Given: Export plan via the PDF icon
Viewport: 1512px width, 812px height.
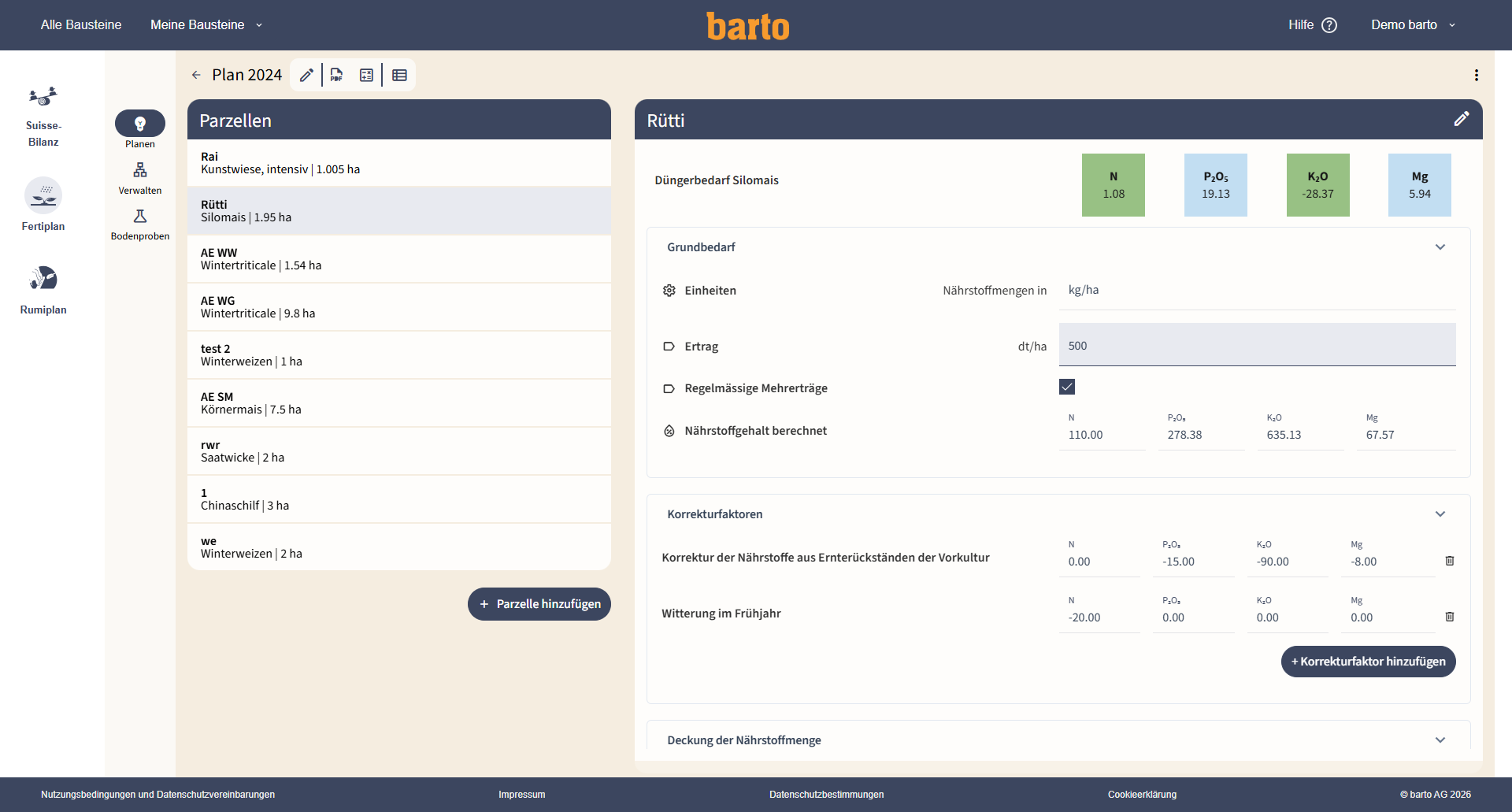Looking at the screenshot, I should click(336, 75).
